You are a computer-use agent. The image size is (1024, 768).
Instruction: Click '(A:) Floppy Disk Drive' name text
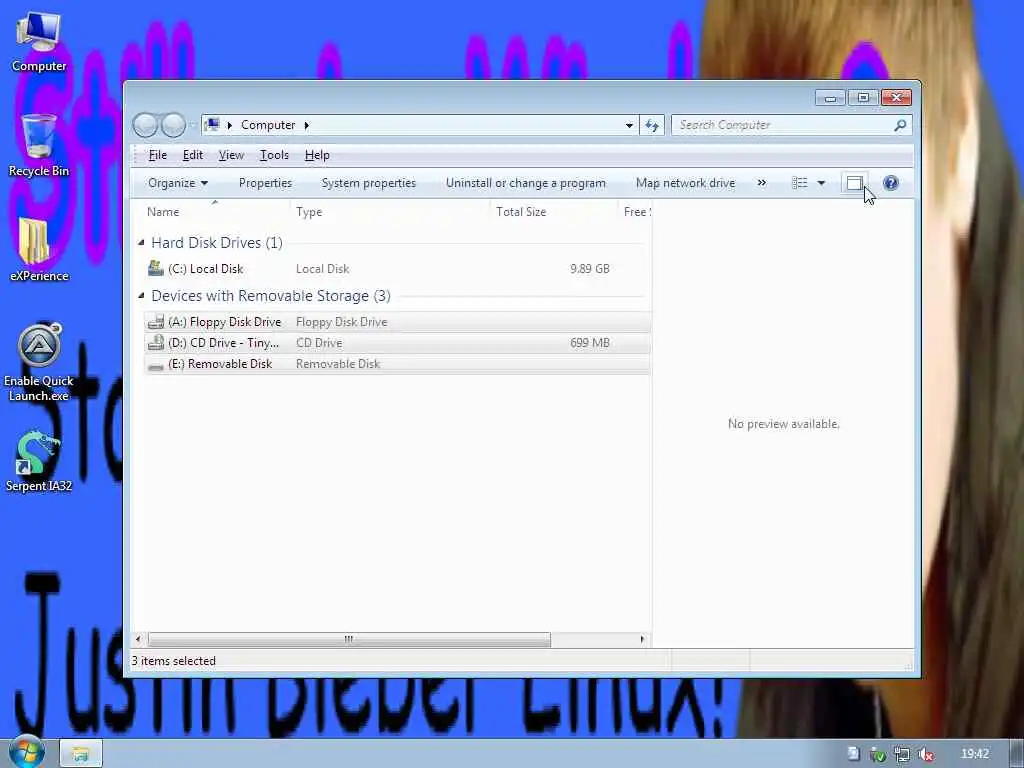(x=224, y=322)
